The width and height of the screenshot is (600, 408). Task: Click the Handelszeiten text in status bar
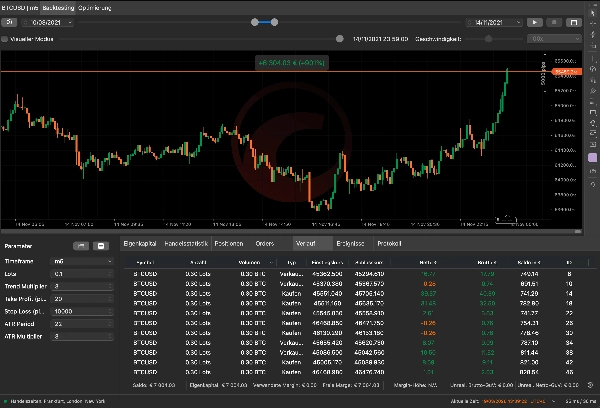(x=57, y=401)
